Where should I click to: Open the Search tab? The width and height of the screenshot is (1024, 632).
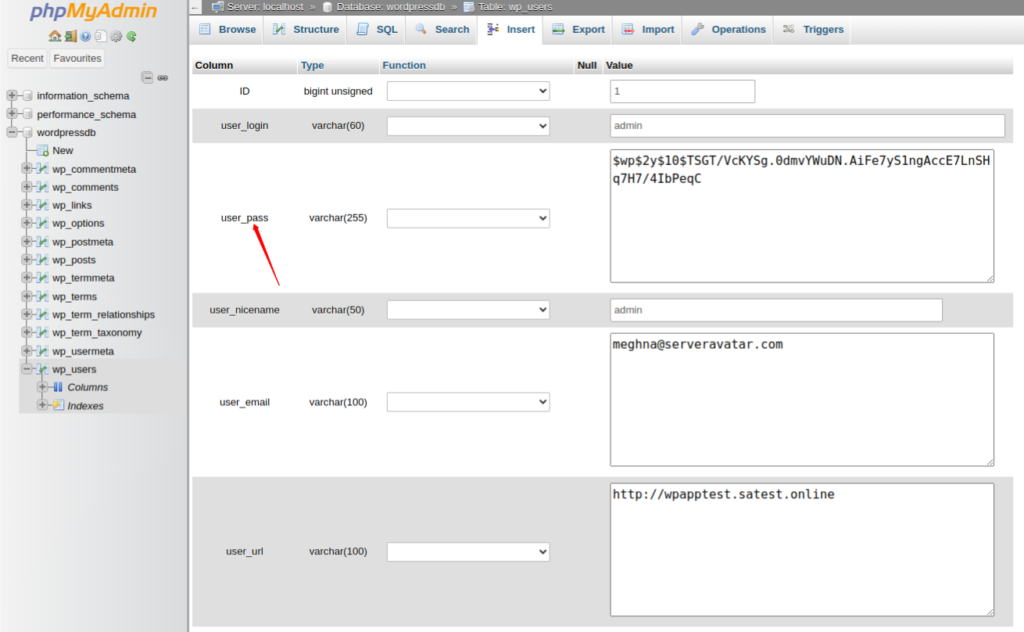(442, 29)
